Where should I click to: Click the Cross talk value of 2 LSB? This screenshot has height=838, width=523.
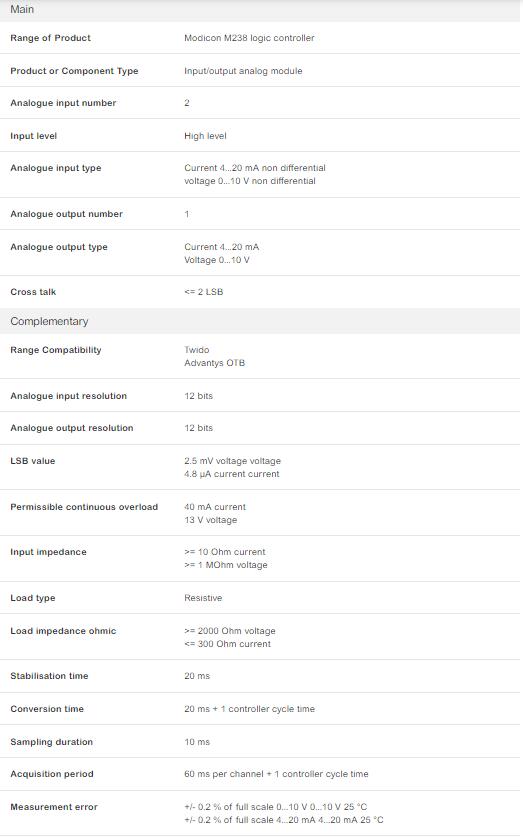[x=204, y=292]
